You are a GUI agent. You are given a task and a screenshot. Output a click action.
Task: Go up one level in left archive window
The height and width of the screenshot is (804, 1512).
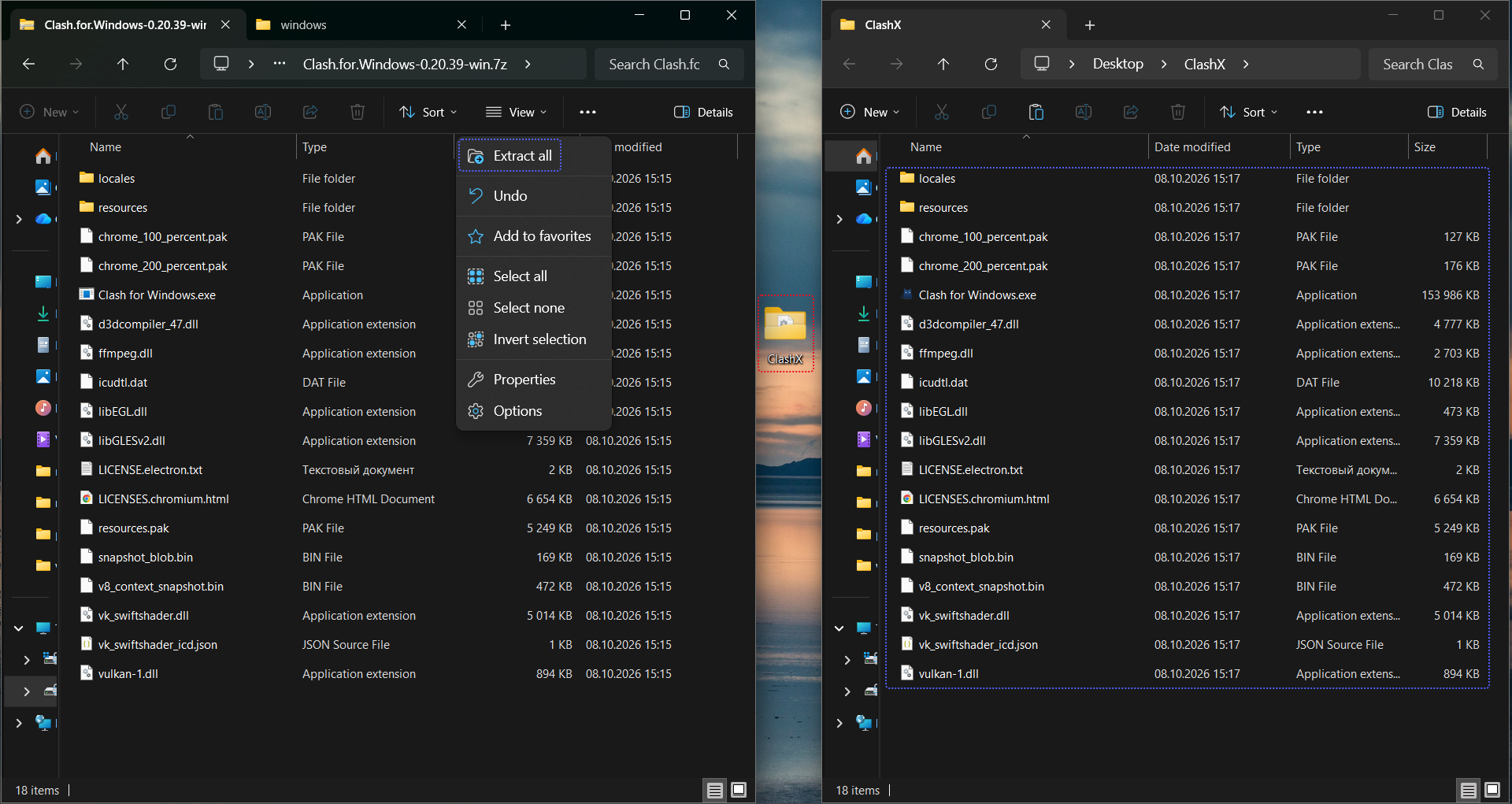pos(123,64)
